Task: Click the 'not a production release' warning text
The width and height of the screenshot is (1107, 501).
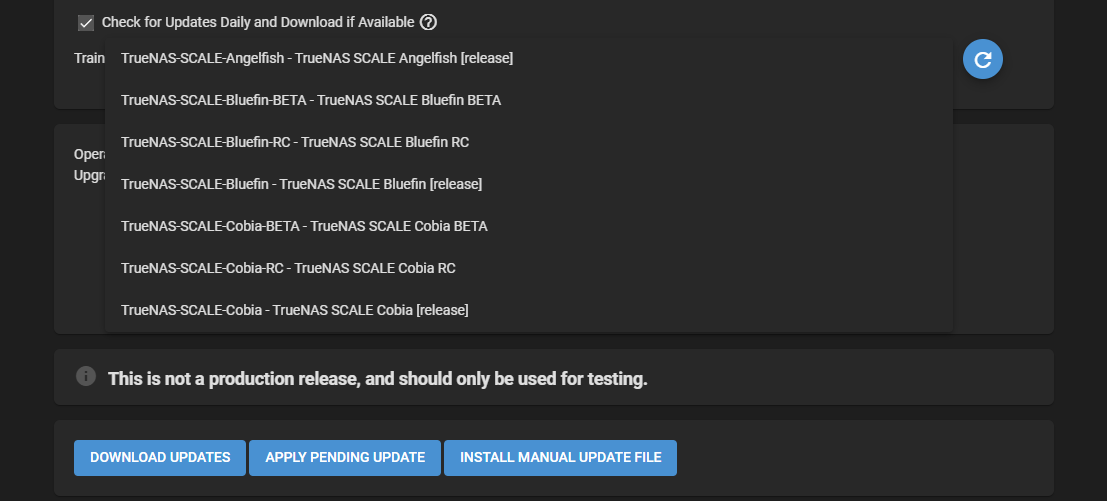Action: pyautogui.click(x=378, y=379)
